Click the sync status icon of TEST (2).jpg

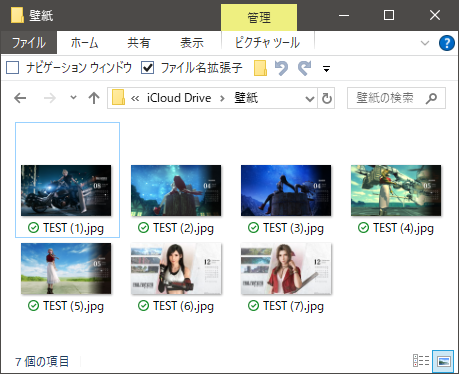point(143,228)
